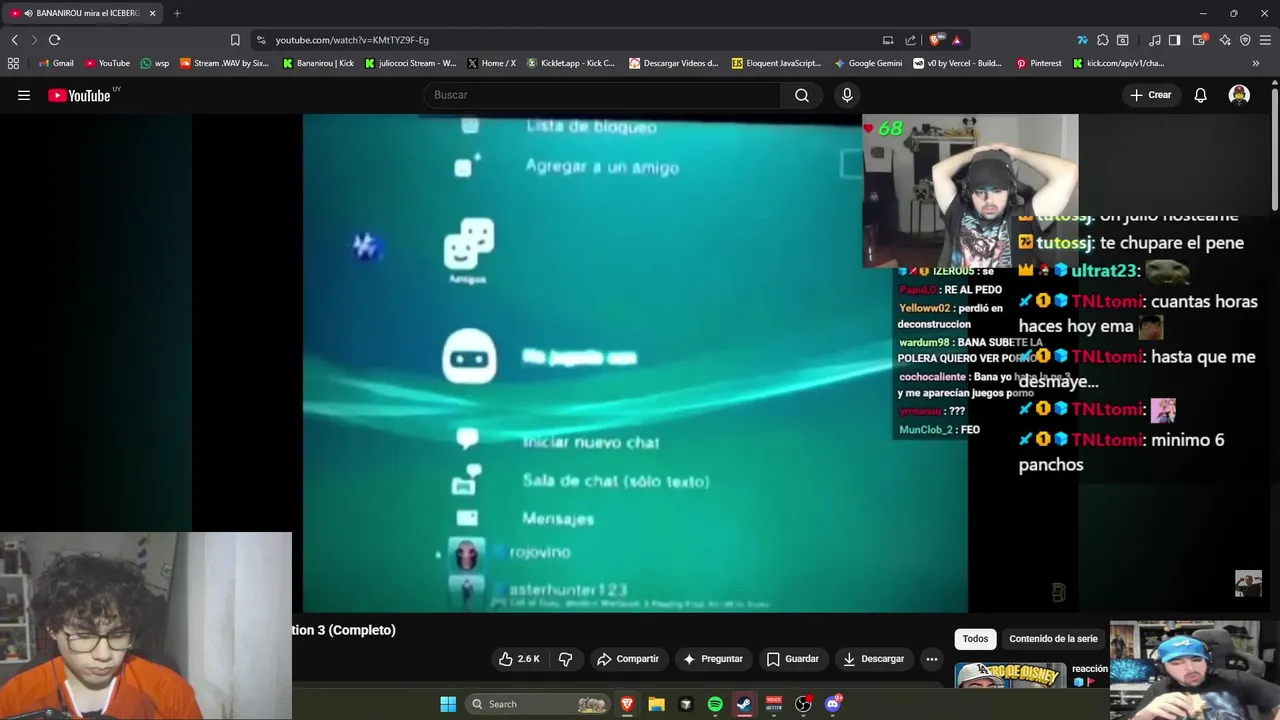The image size is (1280, 720).
Task: Click the Crear button
Action: 1150,95
